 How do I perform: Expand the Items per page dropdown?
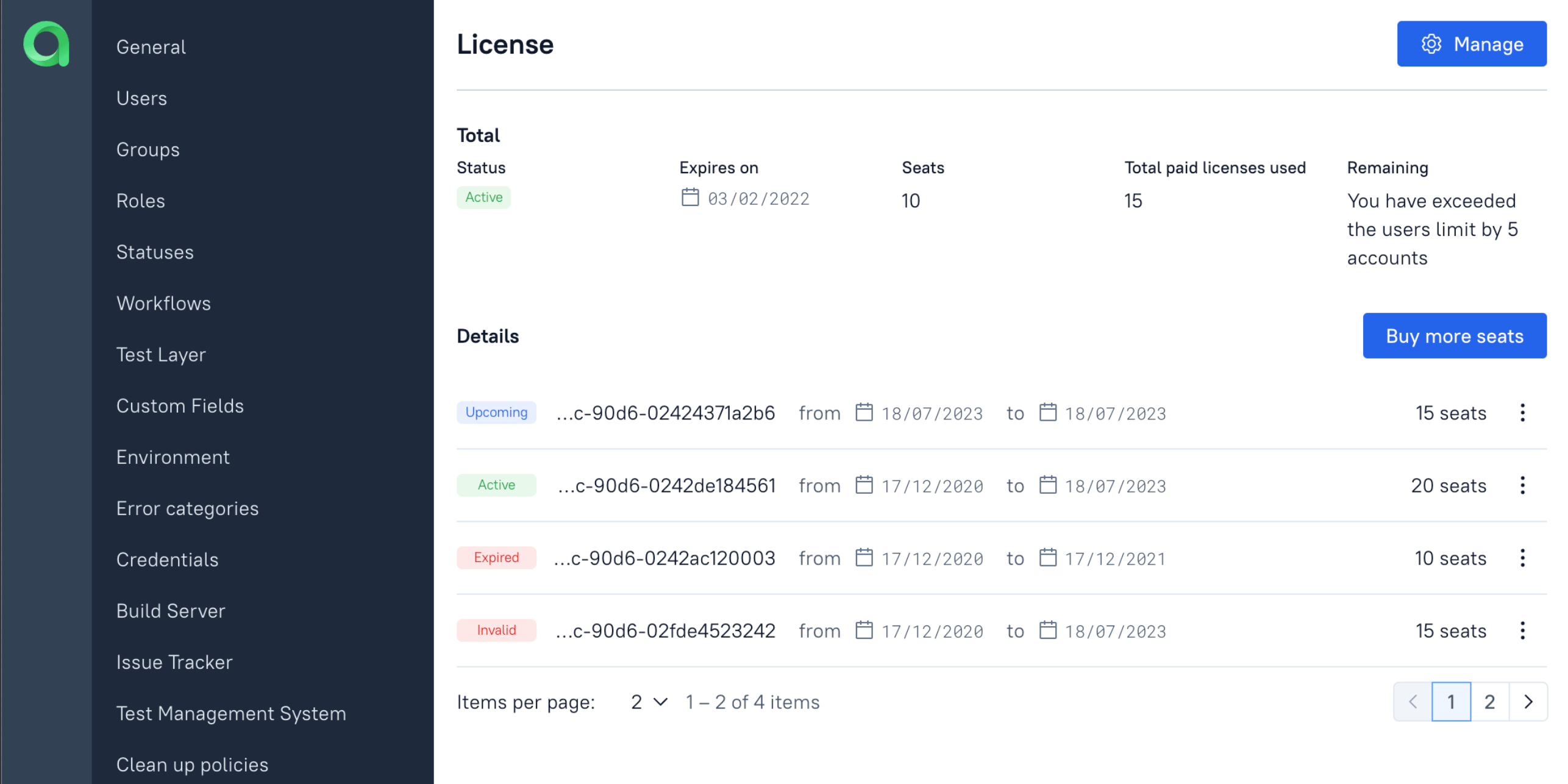tap(649, 702)
